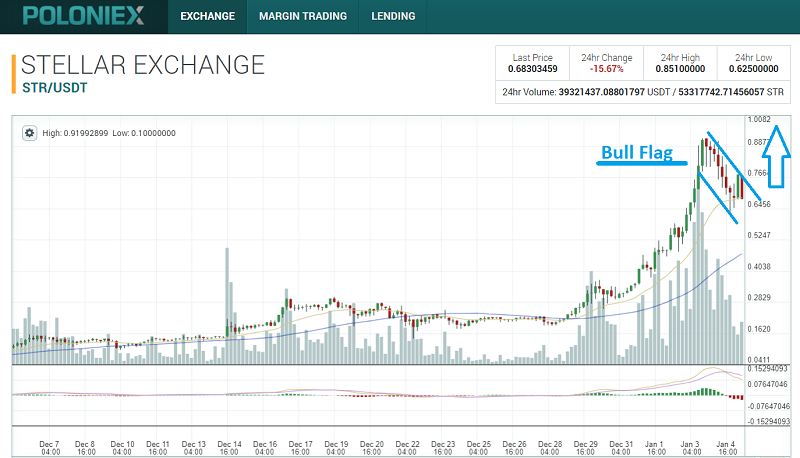Click the MACD 0.07647046 axis label
This screenshot has width=800, height=458.
768,384
